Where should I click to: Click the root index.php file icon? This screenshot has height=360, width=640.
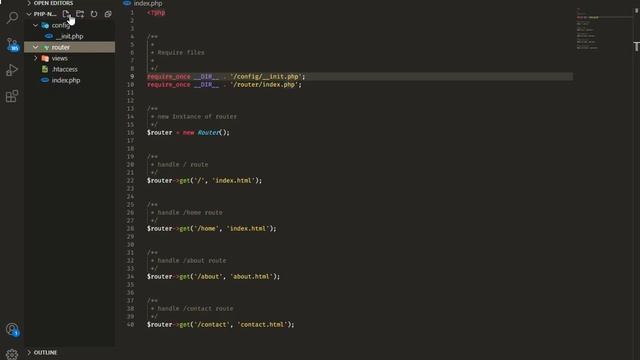(x=45, y=80)
